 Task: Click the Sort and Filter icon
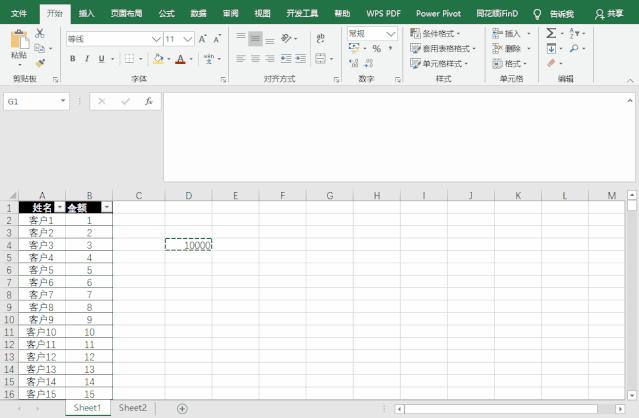tap(575, 33)
